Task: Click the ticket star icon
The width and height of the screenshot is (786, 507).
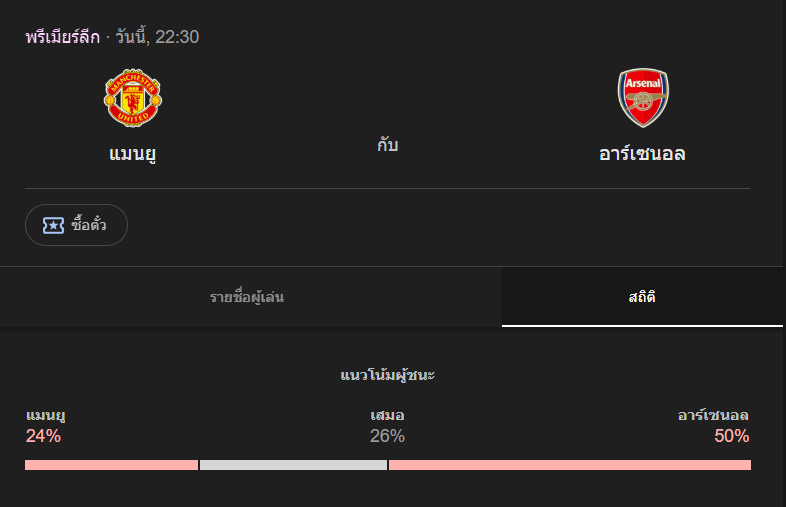Action: point(53,225)
